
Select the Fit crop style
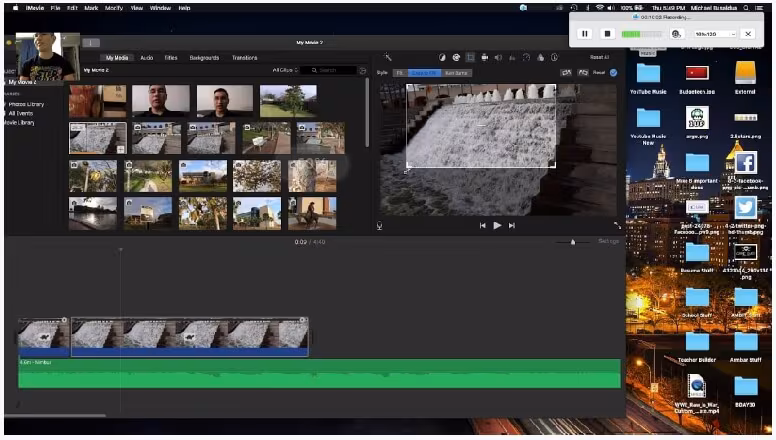tap(399, 73)
